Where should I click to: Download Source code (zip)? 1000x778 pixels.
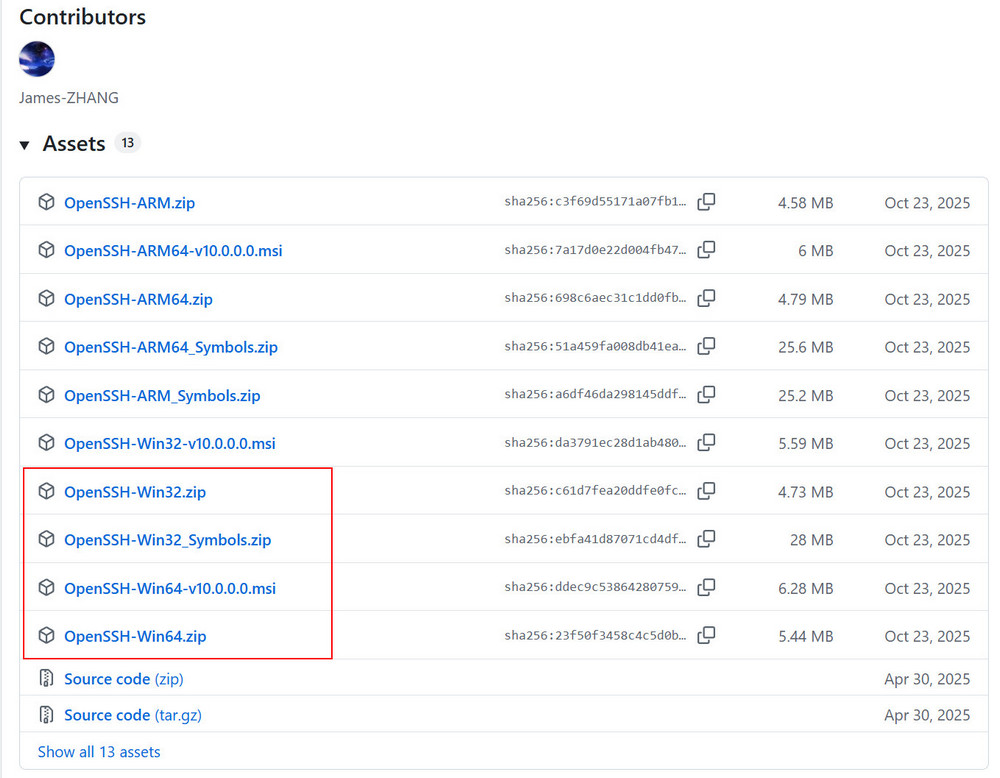pyautogui.click(x=124, y=679)
